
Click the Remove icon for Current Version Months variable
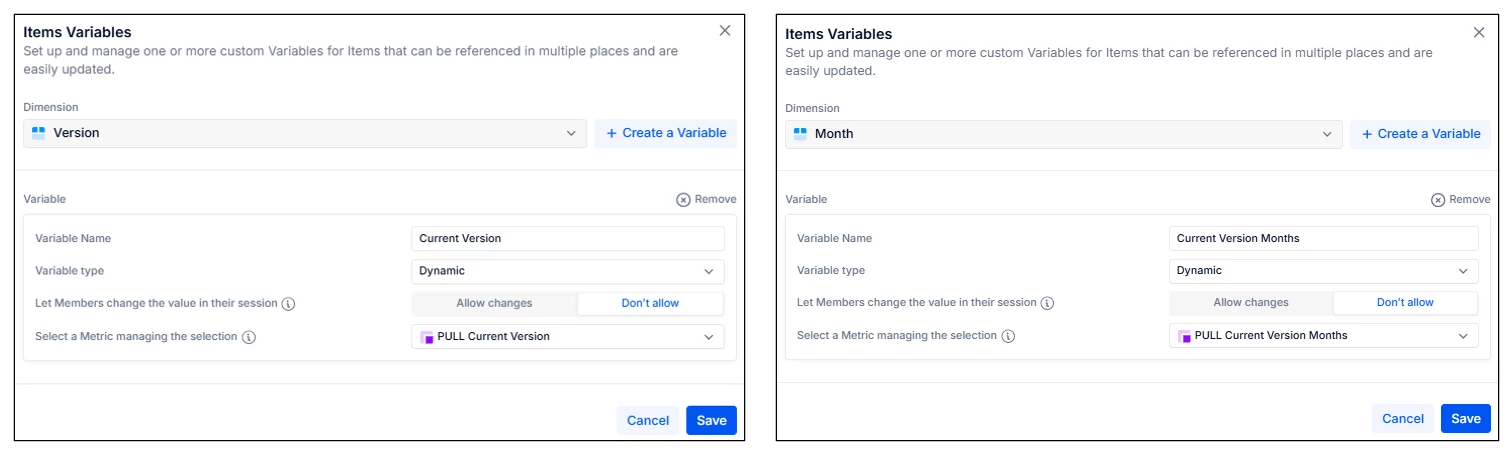(x=1438, y=200)
